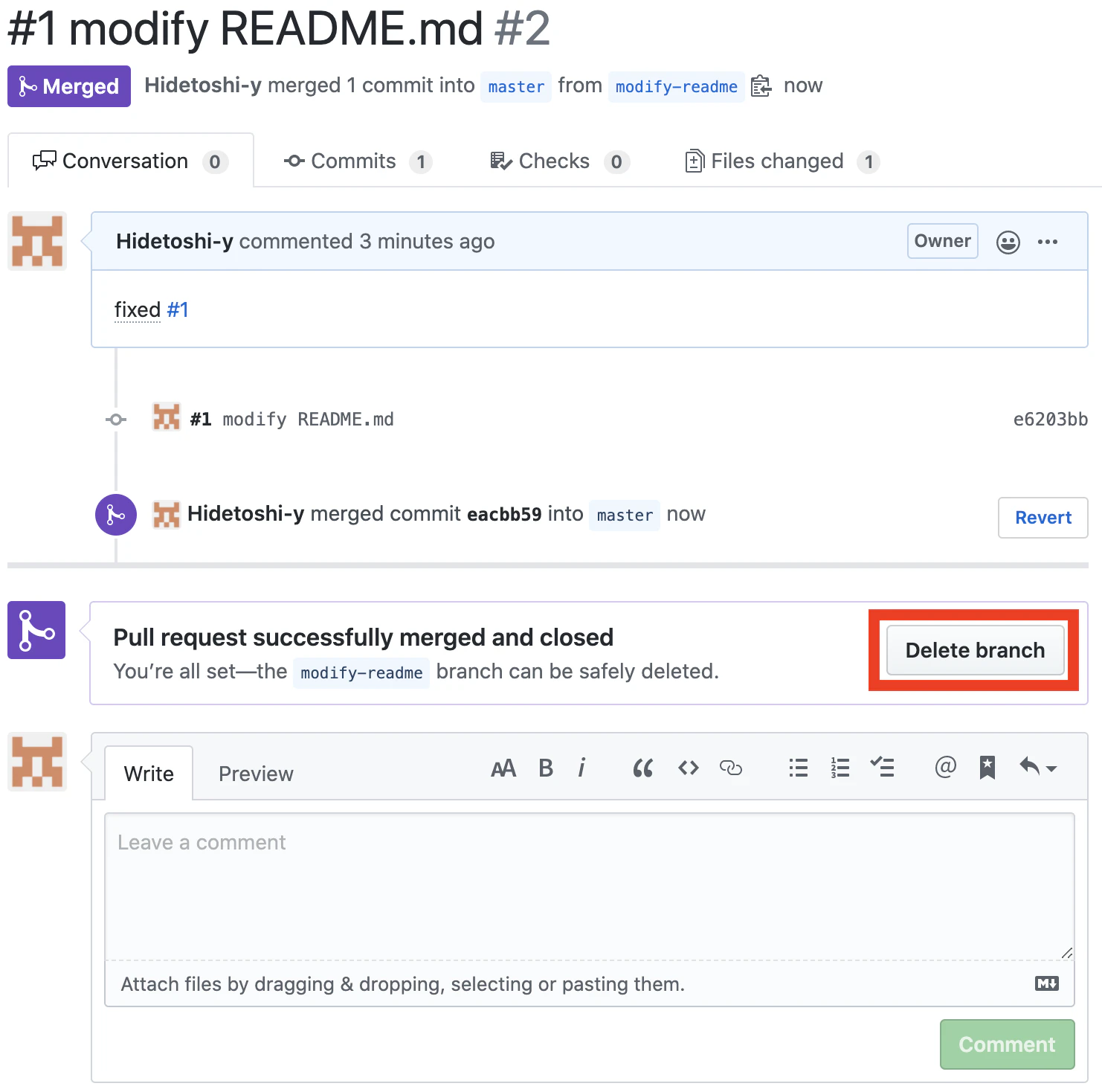
Task: Click the modify-readme label in the merged notice
Action: (361, 673)
